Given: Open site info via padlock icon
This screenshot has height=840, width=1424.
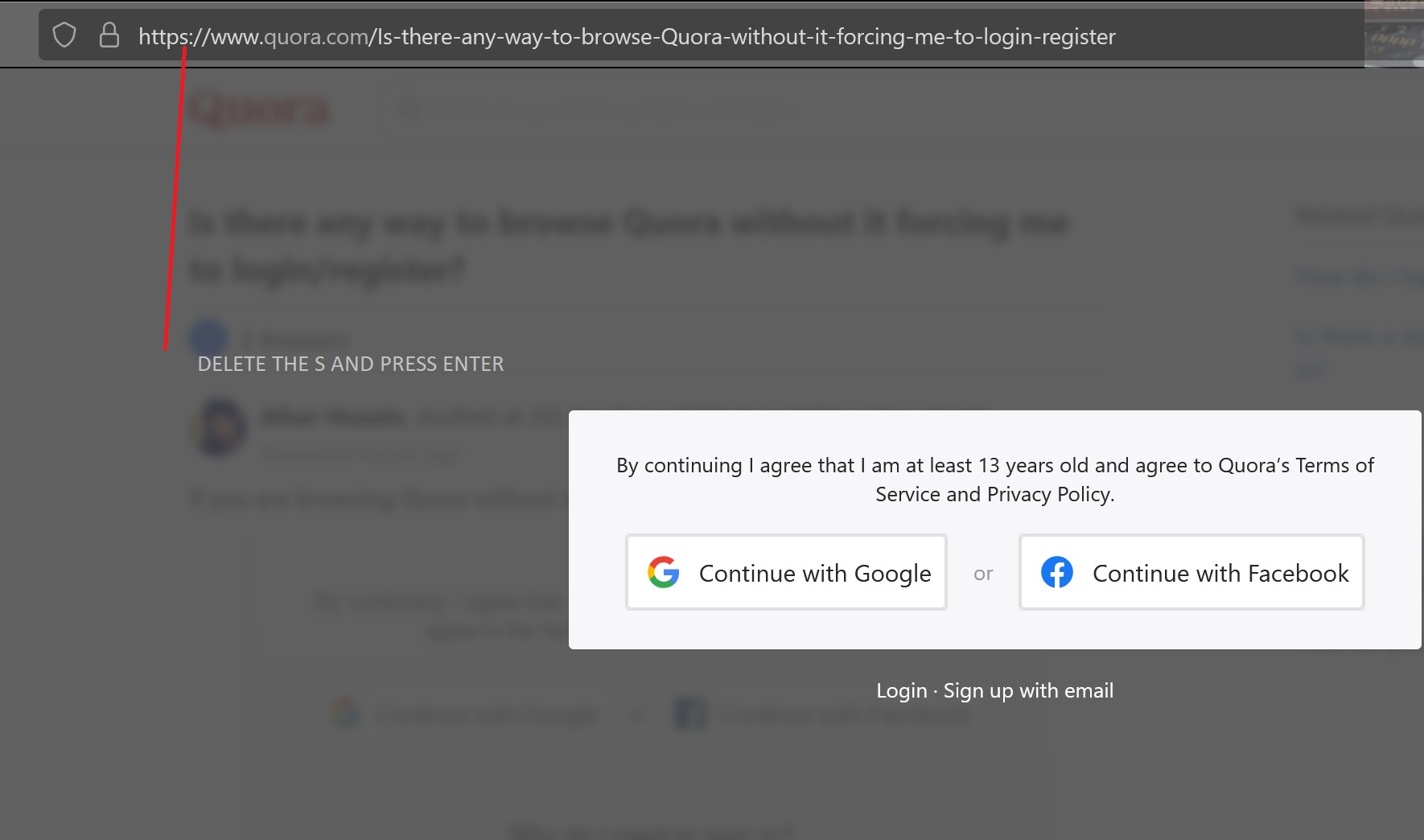Looking at the screenshot, I should tap(109, 35).
